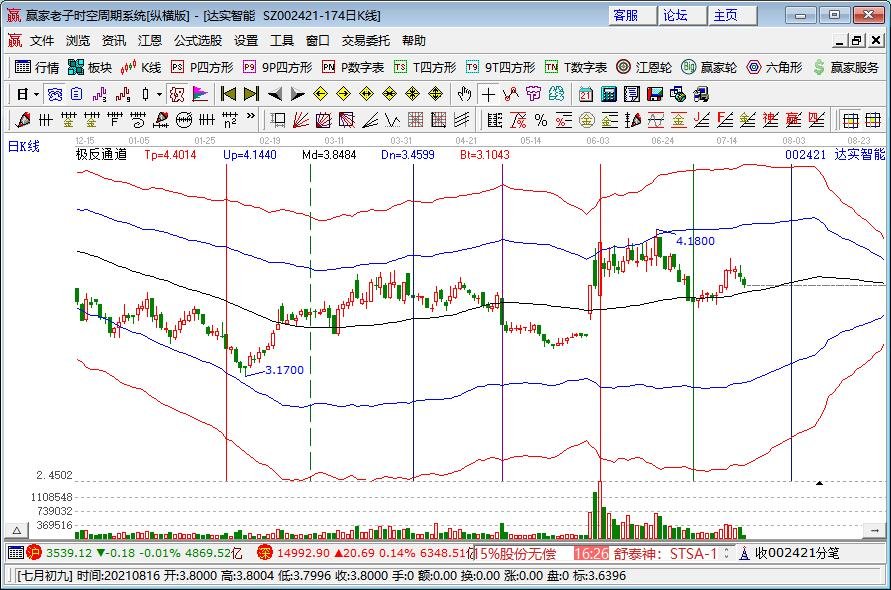Click the 论坛 forum button

point(676,15)
